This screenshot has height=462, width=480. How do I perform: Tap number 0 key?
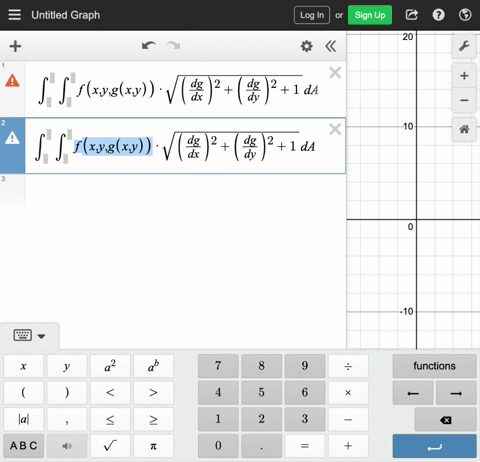[x=218, y=446]
